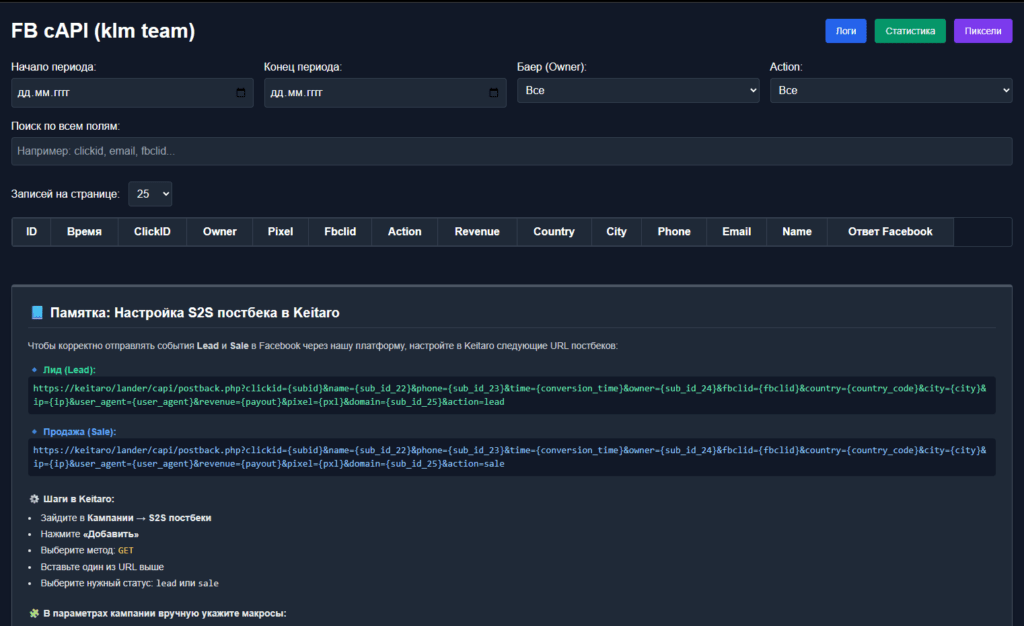Open the Статистика page button

[x=910, y=31]
